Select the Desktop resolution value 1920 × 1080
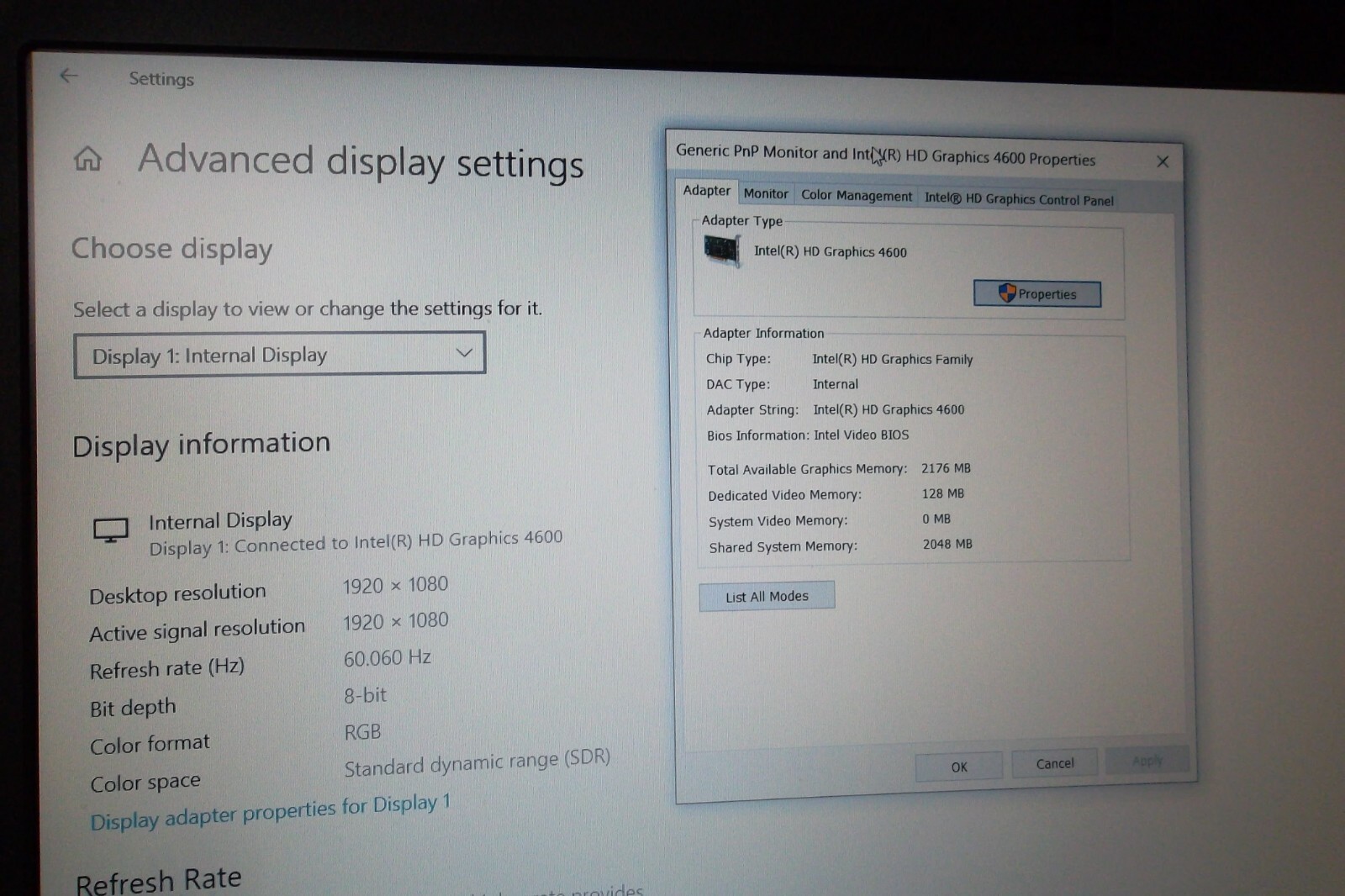This screenshot has height=896, width=1345. (x=395, y=585)
